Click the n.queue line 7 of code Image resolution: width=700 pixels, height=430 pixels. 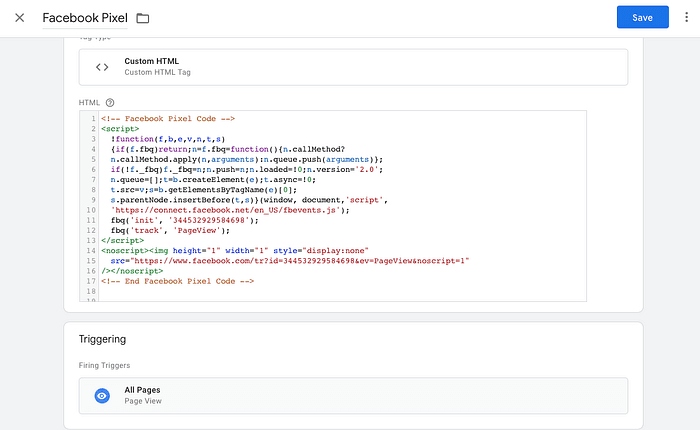[213, 180]
